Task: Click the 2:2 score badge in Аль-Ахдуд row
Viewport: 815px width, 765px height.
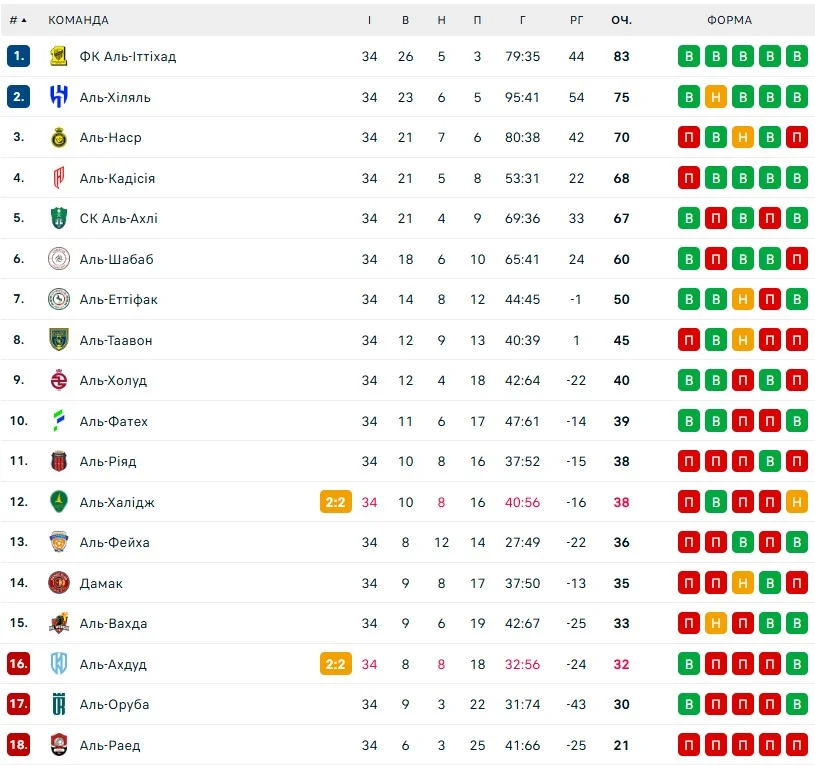Action: click(335, 664)
